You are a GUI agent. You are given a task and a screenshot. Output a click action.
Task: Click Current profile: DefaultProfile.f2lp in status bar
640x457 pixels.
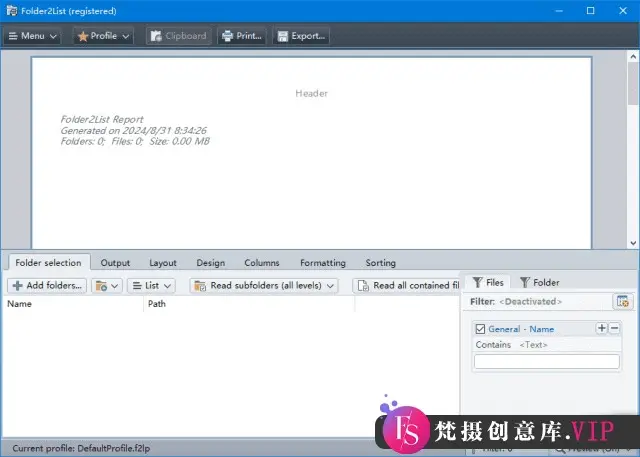pyautogui.click(x=81, y=448)
